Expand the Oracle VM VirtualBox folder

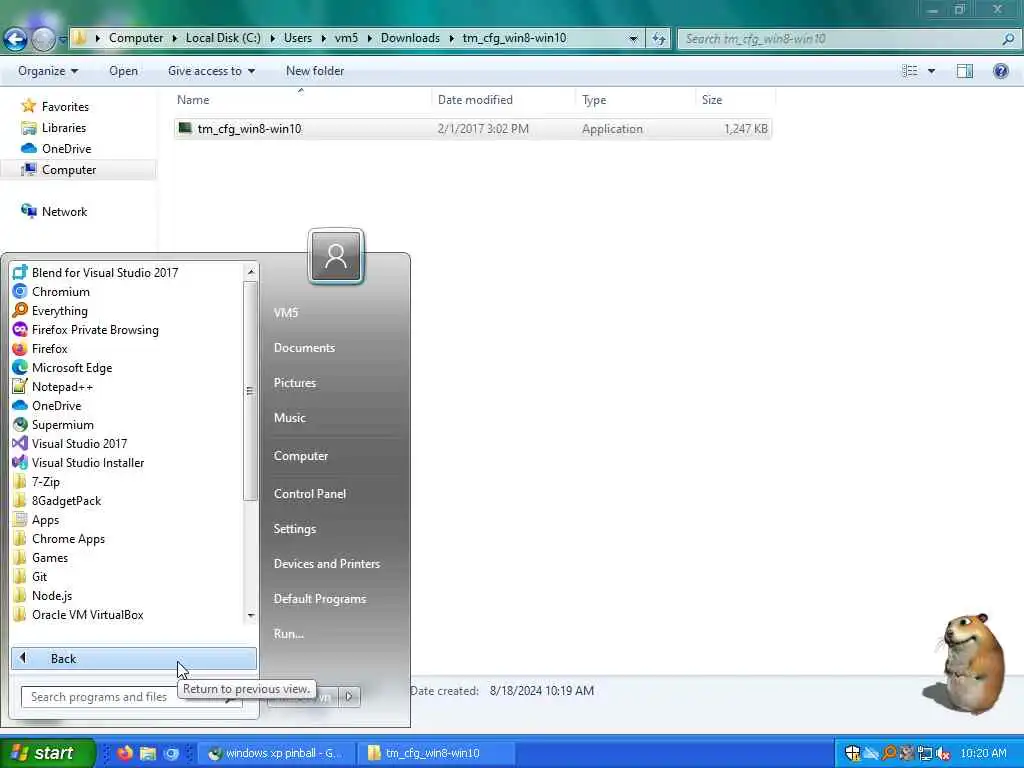coord(88,614)
